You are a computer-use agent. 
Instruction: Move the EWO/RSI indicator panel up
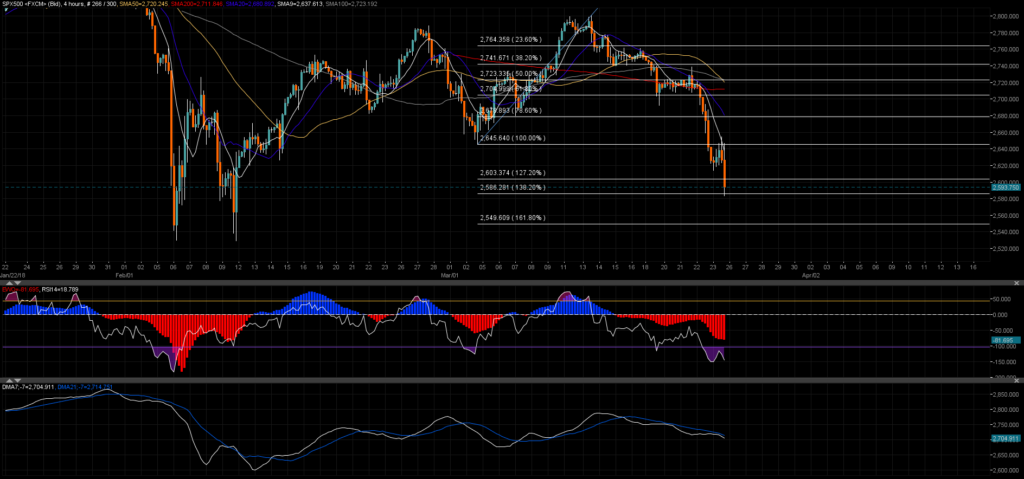(9, 283)
